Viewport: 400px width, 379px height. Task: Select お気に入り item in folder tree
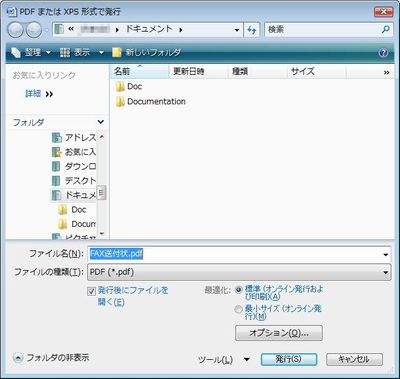click(74, 152)
